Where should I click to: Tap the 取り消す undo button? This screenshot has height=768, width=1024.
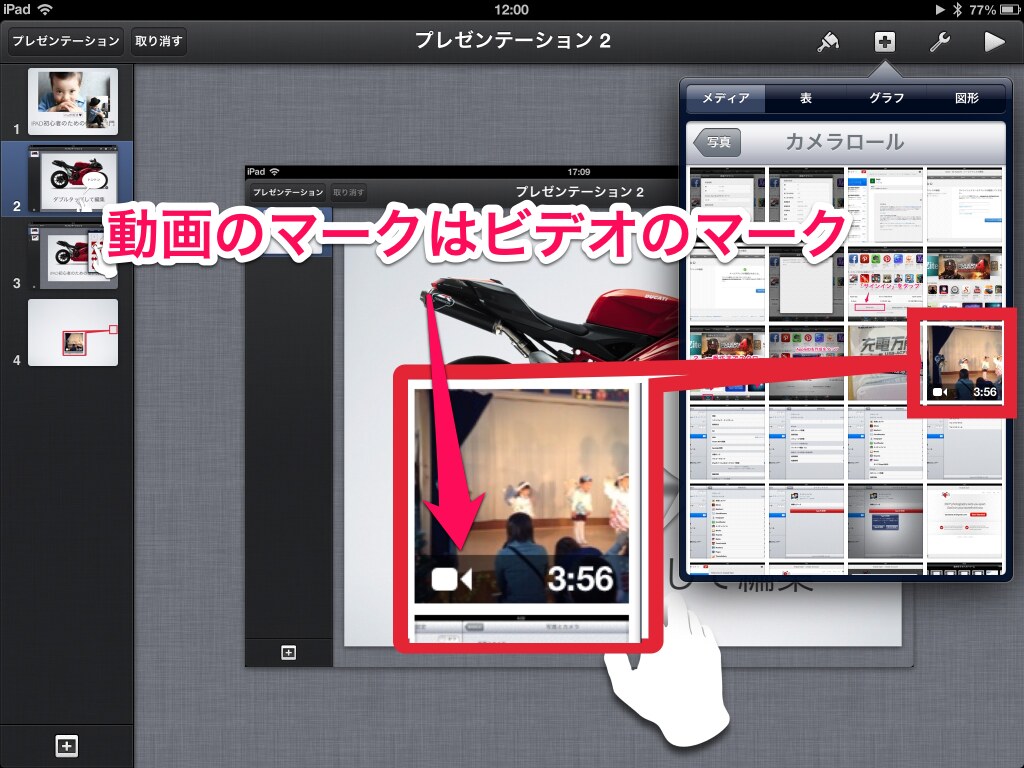pos(159,42)
